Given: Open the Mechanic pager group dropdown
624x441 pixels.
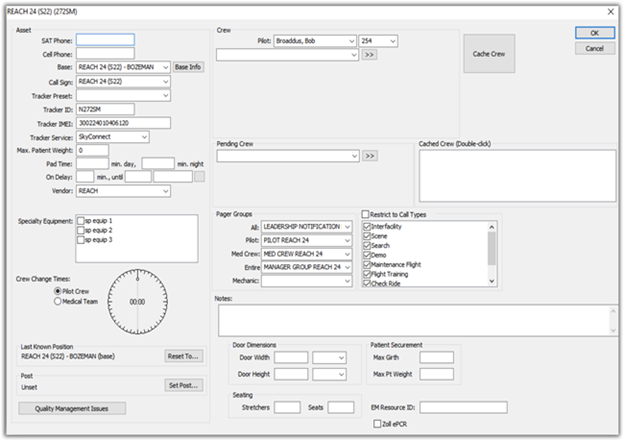Looking at the screenshot, I should pyautogui.click(x=306, y=281).
